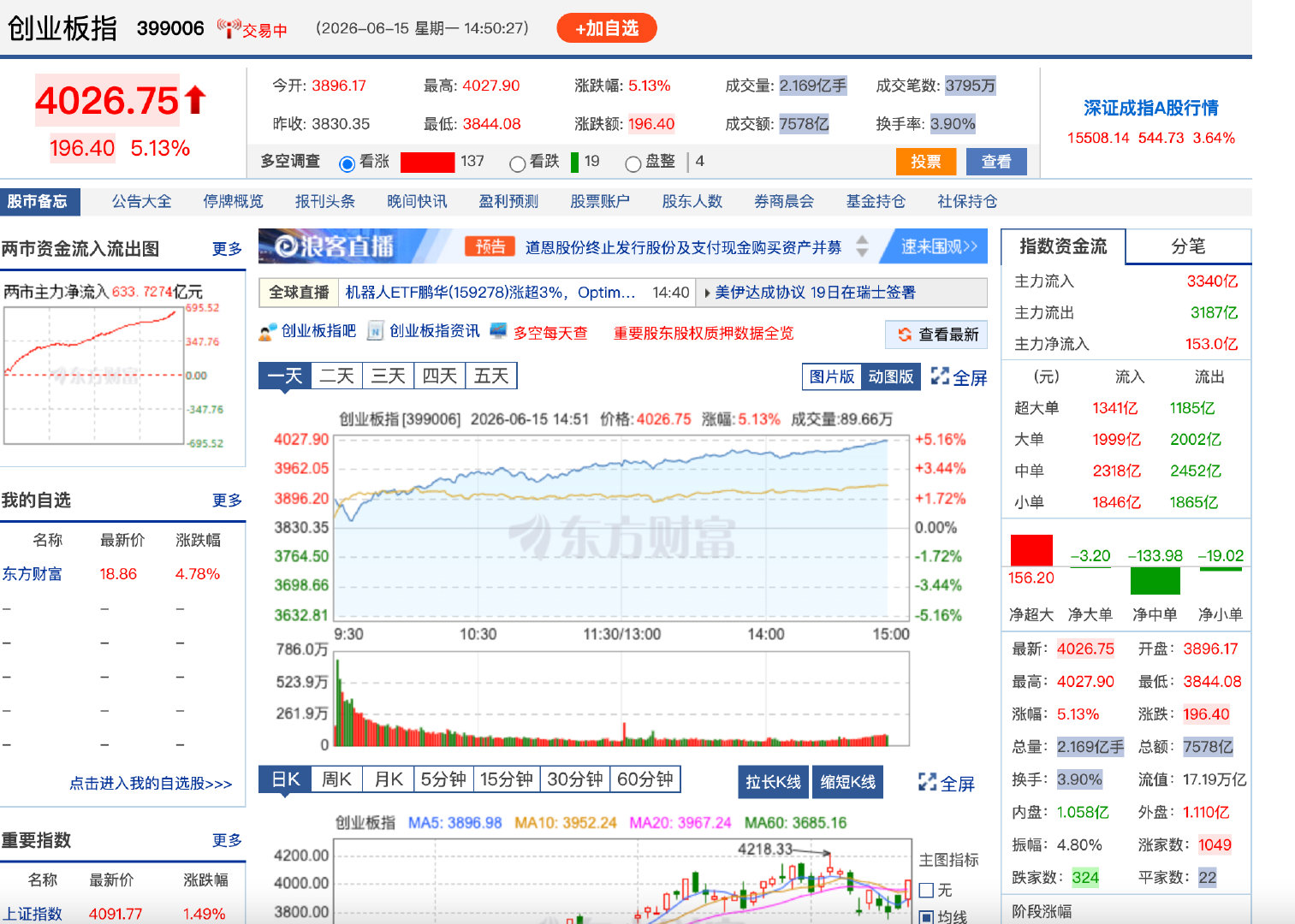
Task: Click the 一天 chart range tab
Action: point(285,376)
